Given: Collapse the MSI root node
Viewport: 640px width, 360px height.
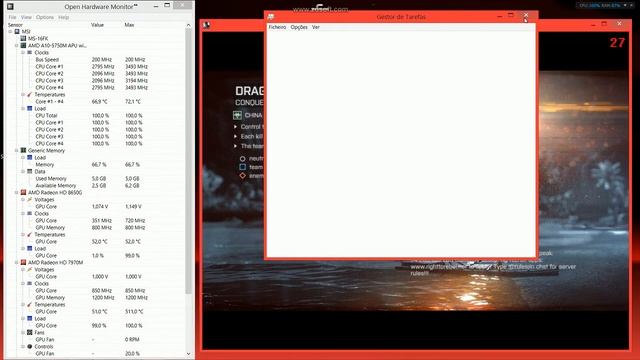Looking at the screenshot, I should (x=10, y=31).
